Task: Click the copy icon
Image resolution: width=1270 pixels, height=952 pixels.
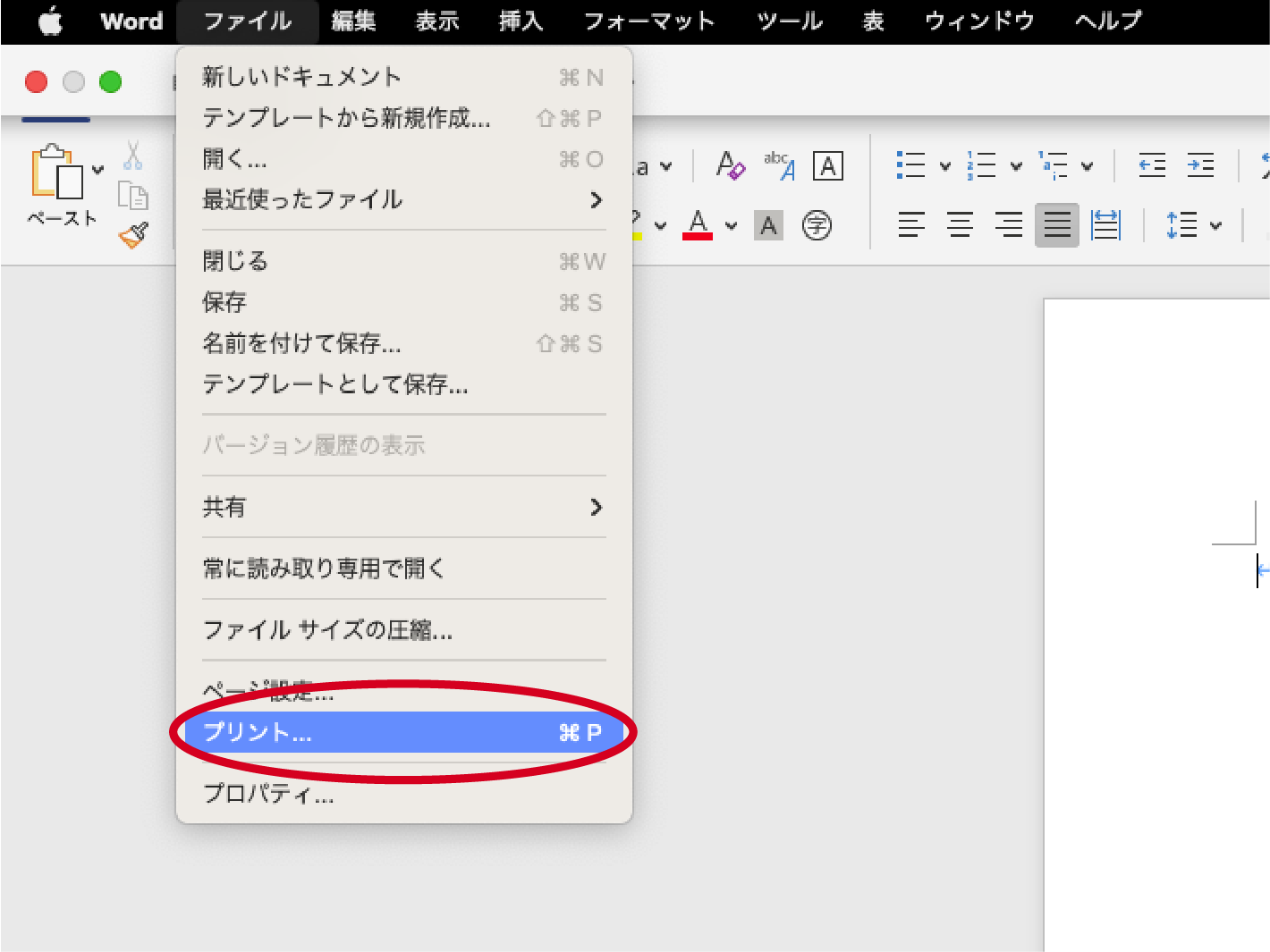Action: [133, 194]
